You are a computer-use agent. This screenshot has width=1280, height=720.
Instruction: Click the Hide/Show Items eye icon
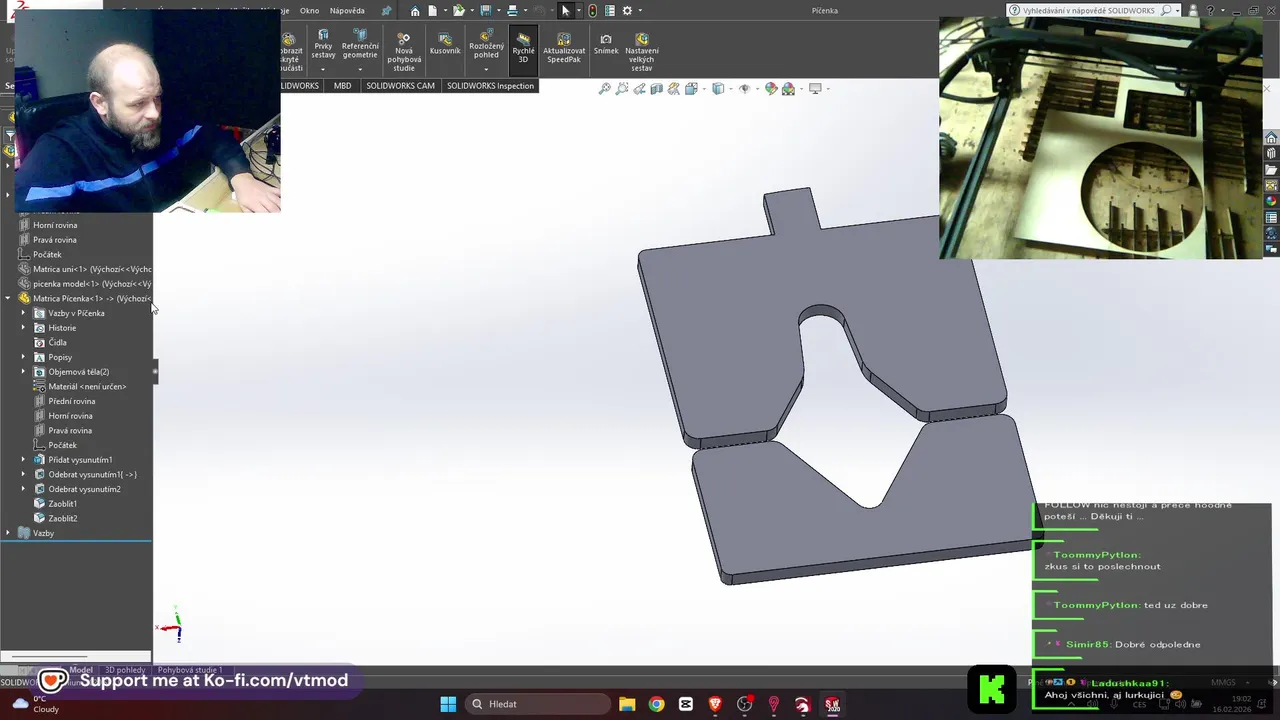(743, 89)
